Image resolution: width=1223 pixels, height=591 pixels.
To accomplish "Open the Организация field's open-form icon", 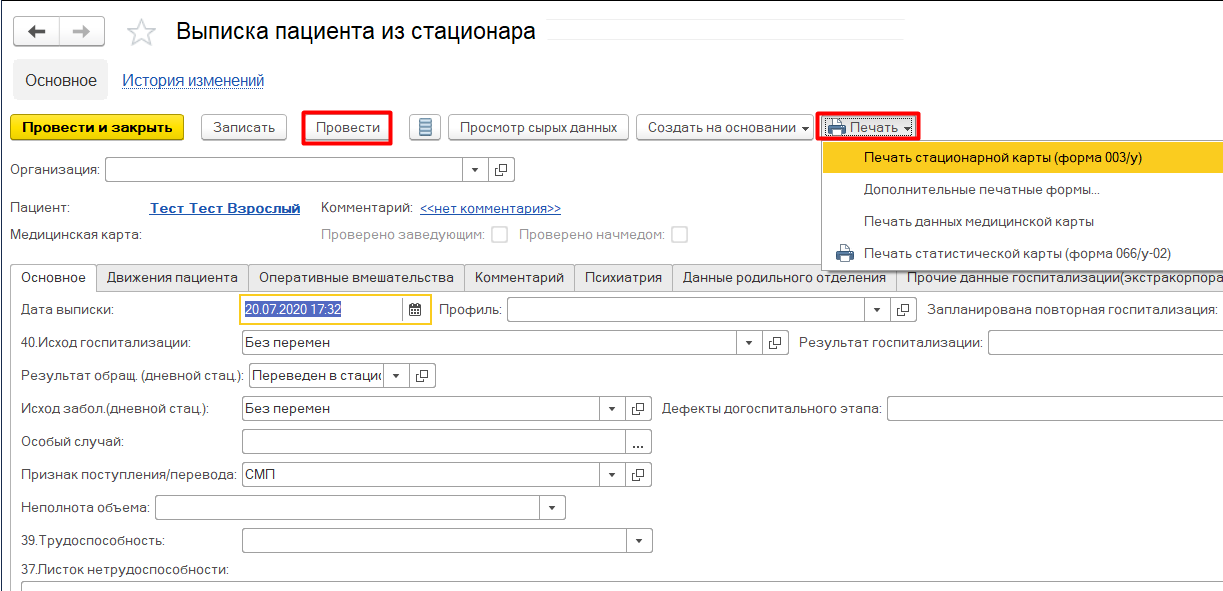I will tap(501, 170).
